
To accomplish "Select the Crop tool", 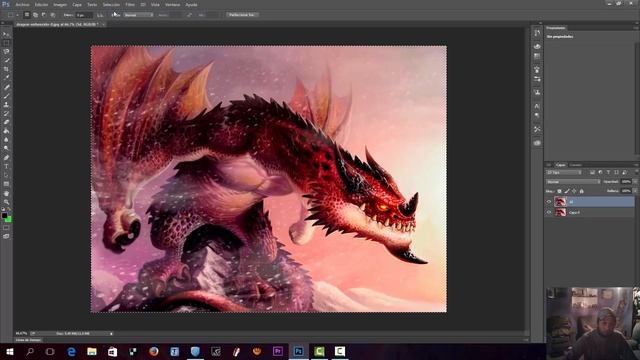I will click(6, 69).
